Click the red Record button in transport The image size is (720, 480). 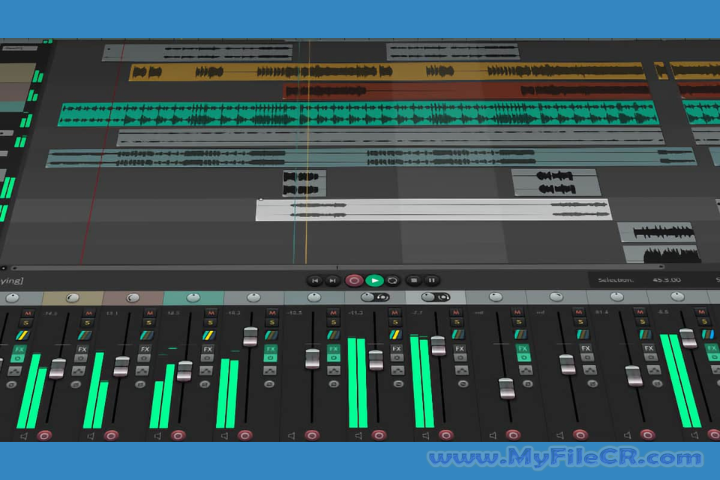click(354, 280)
